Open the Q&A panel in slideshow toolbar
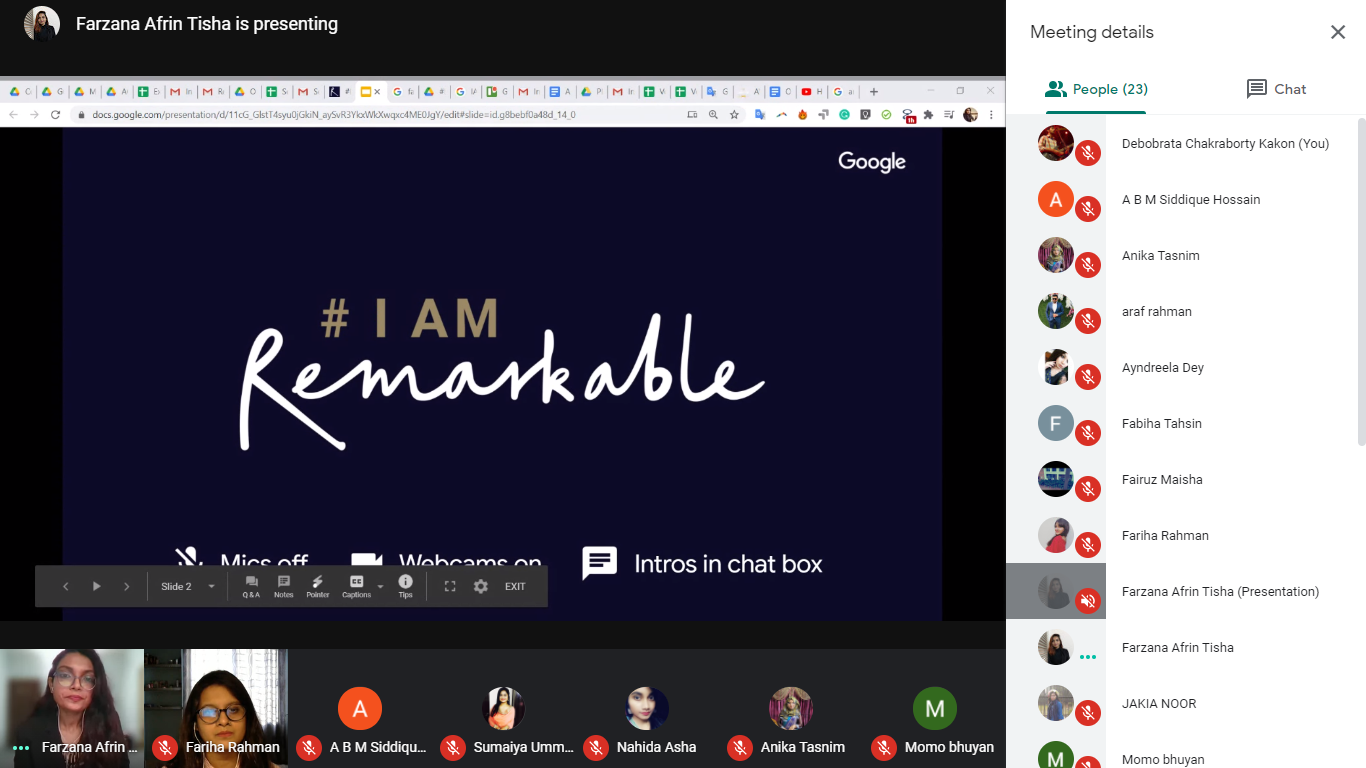The width and height of the screenshot is (1366, 768). [x=251, y=586]
